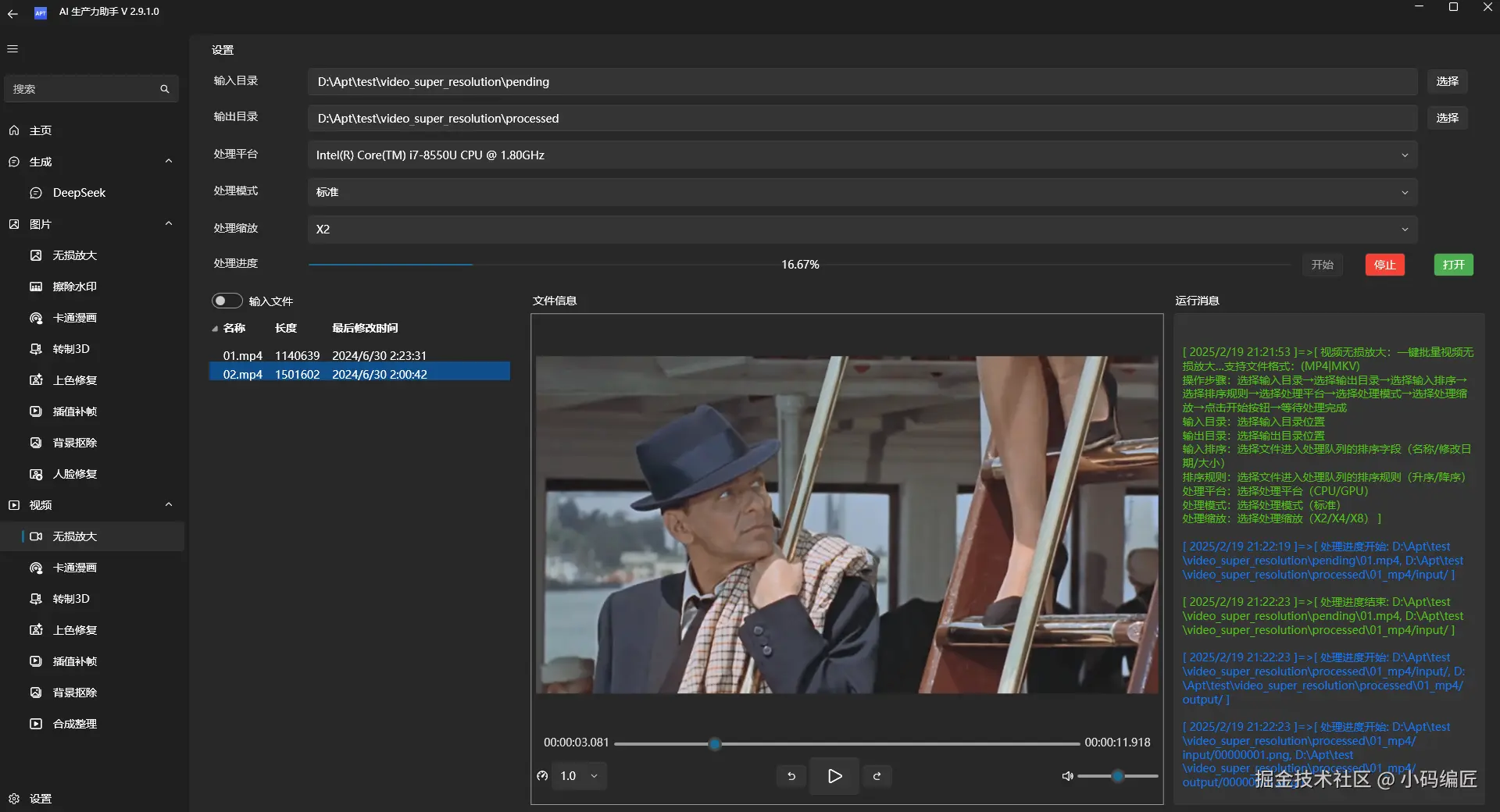Click the 设置 gear icon in sidebar
The height and width of the screenshot is (812, 1500).
pos(14,799)
